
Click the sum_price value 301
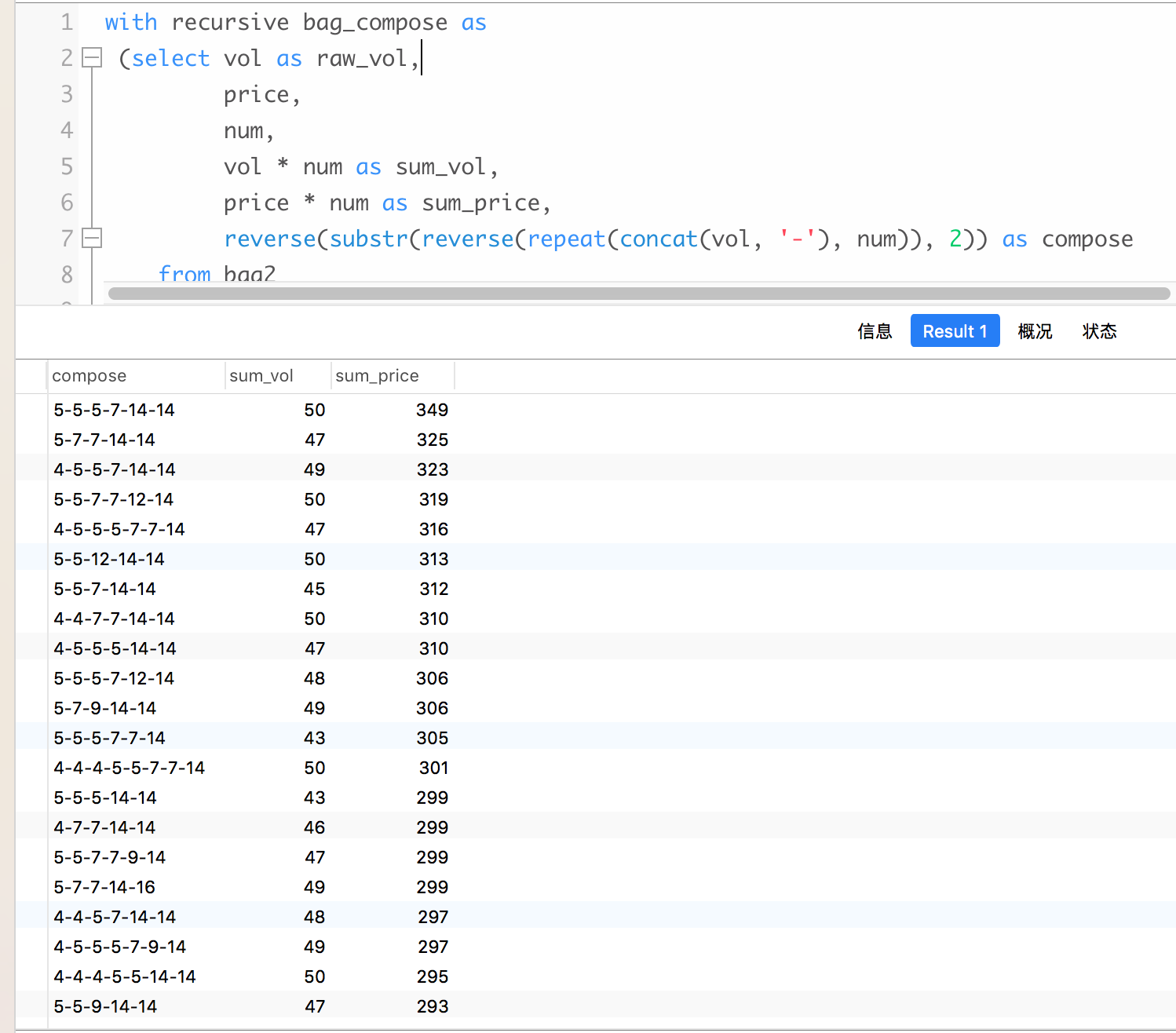pos(433,768)
